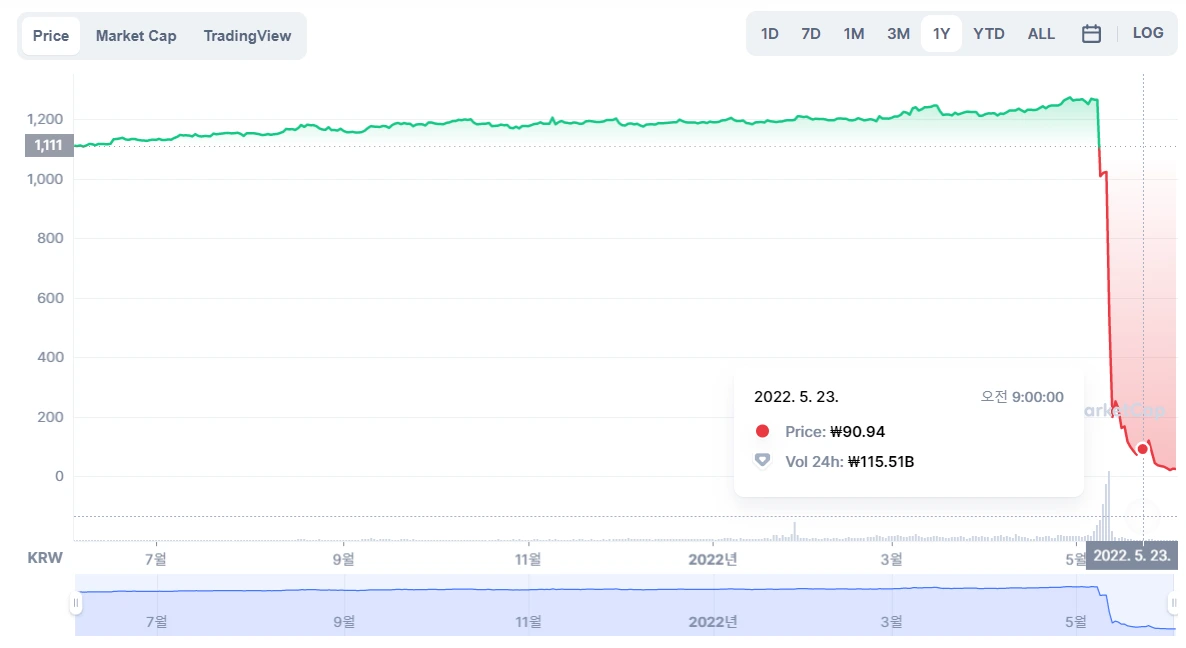Show year-to-date with YTD

click(989, 34)
